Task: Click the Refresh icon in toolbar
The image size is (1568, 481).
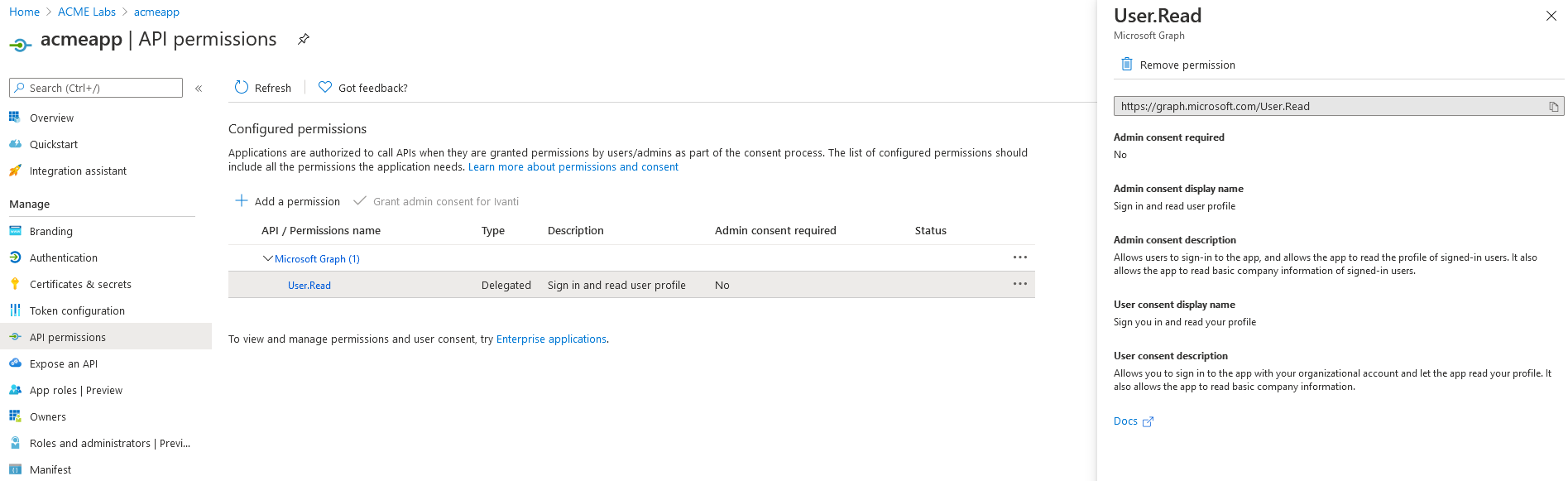Action: pos(242,88)
